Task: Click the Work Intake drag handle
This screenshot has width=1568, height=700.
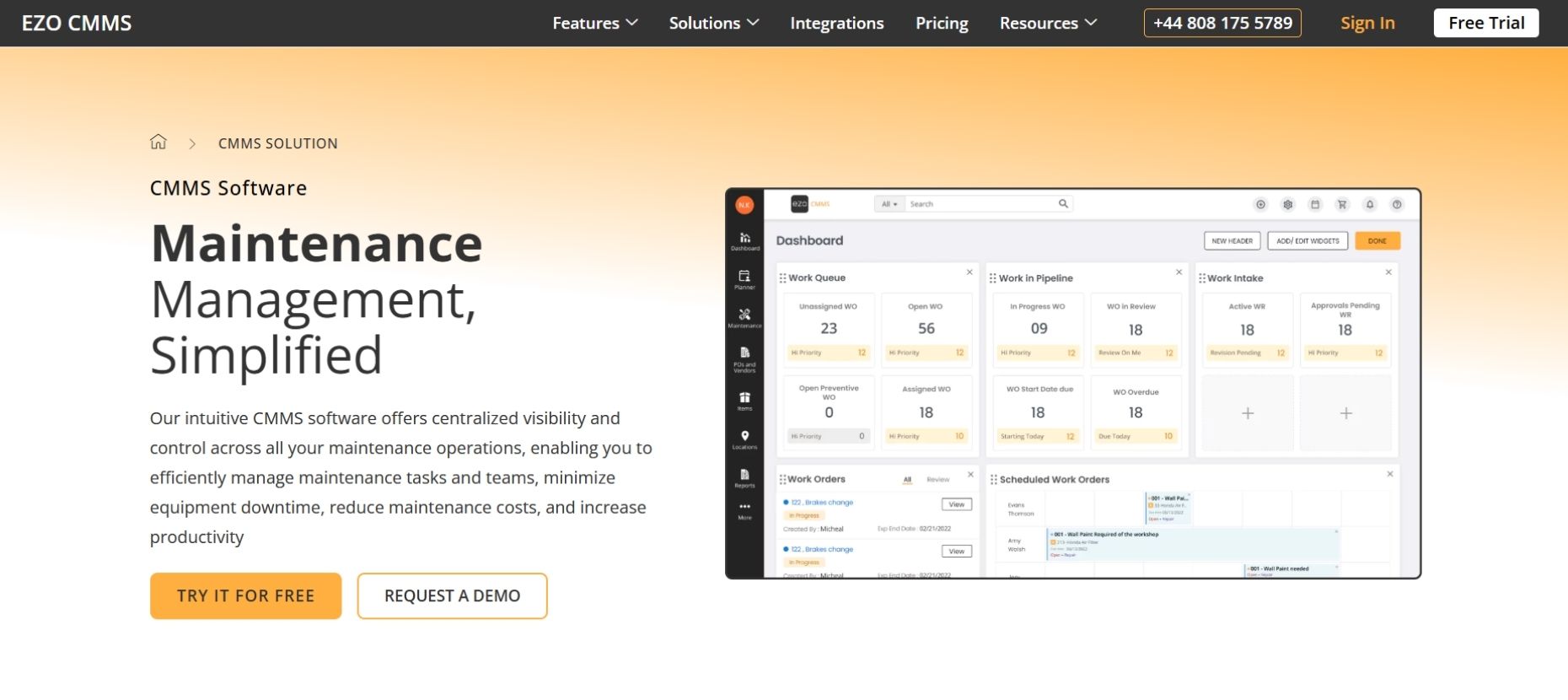Action: pos(1202,277)
